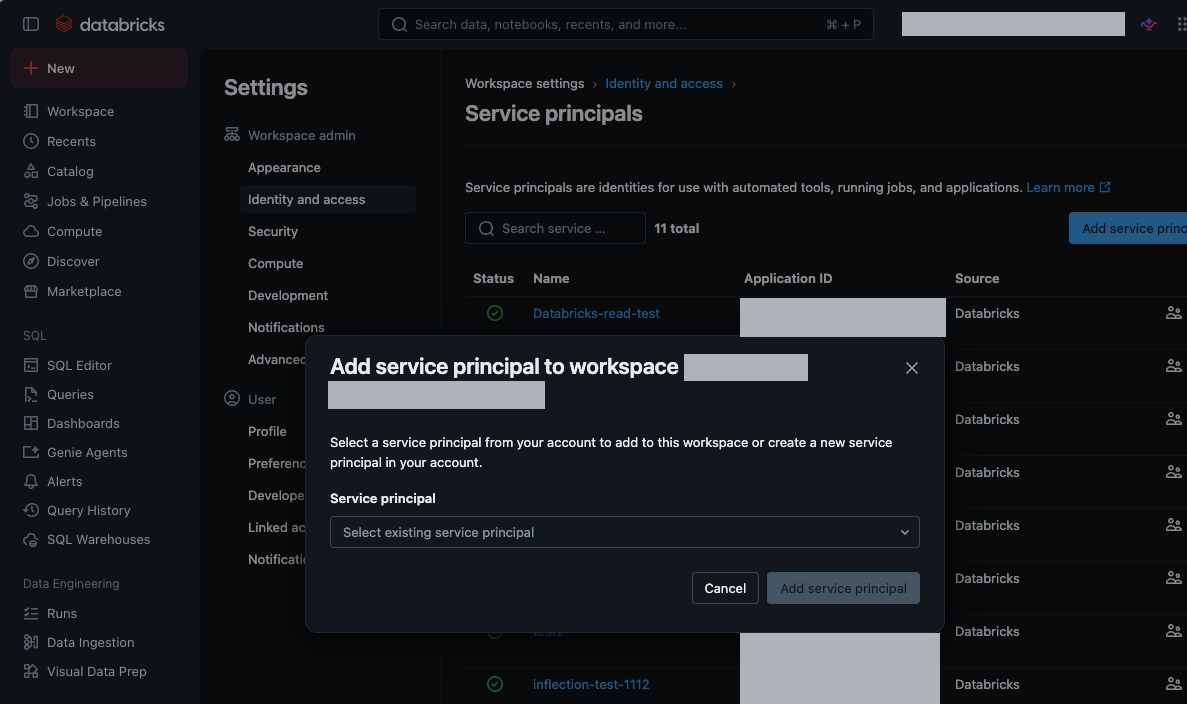This screenshot has width=1187, height=704.
Task: Open the Databricks home logo
Action: (110, 24)
